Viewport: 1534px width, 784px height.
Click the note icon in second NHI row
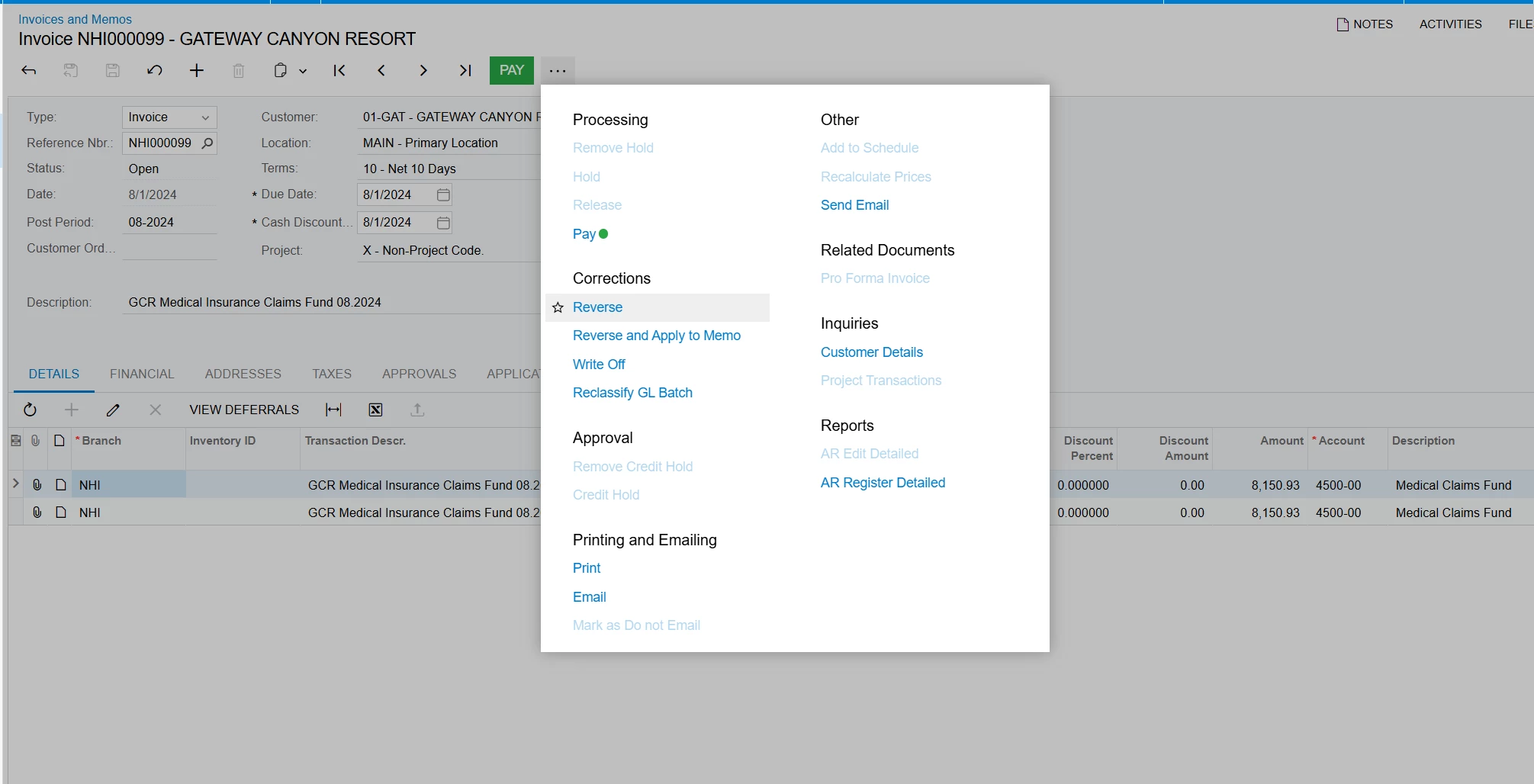(61, 512)
